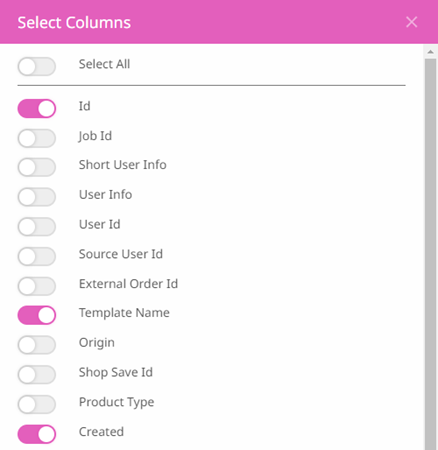The image size is (438, 450).
Task: Toggle on External Order Id column
Action: [37, 286]
